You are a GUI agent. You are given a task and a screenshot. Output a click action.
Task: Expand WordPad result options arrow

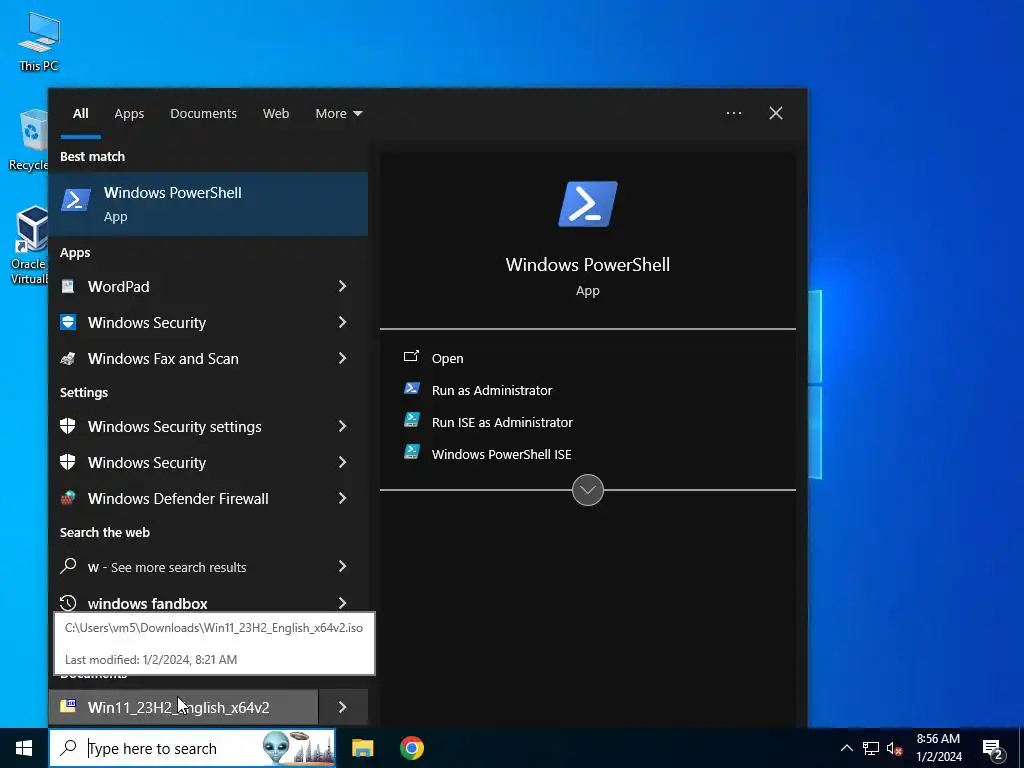click(x=342, y=286)
